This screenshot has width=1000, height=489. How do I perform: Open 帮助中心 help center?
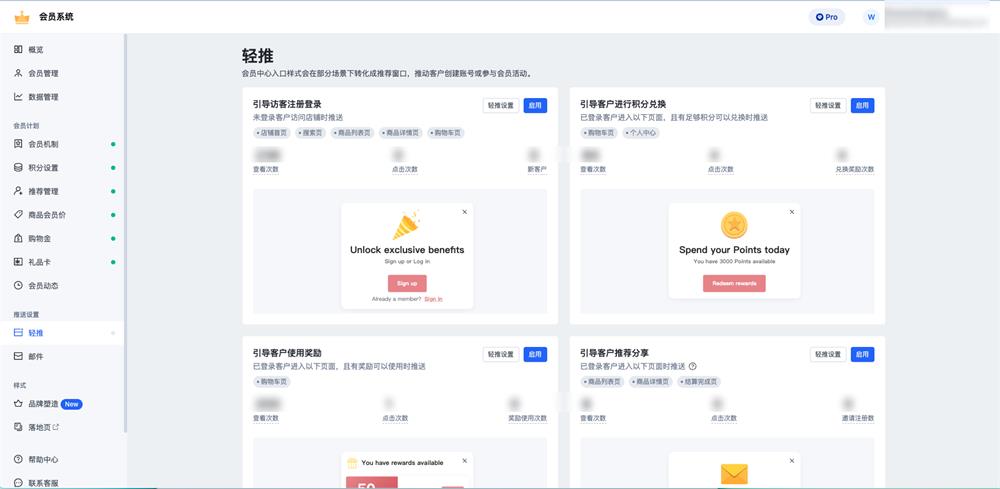(43, 460)
